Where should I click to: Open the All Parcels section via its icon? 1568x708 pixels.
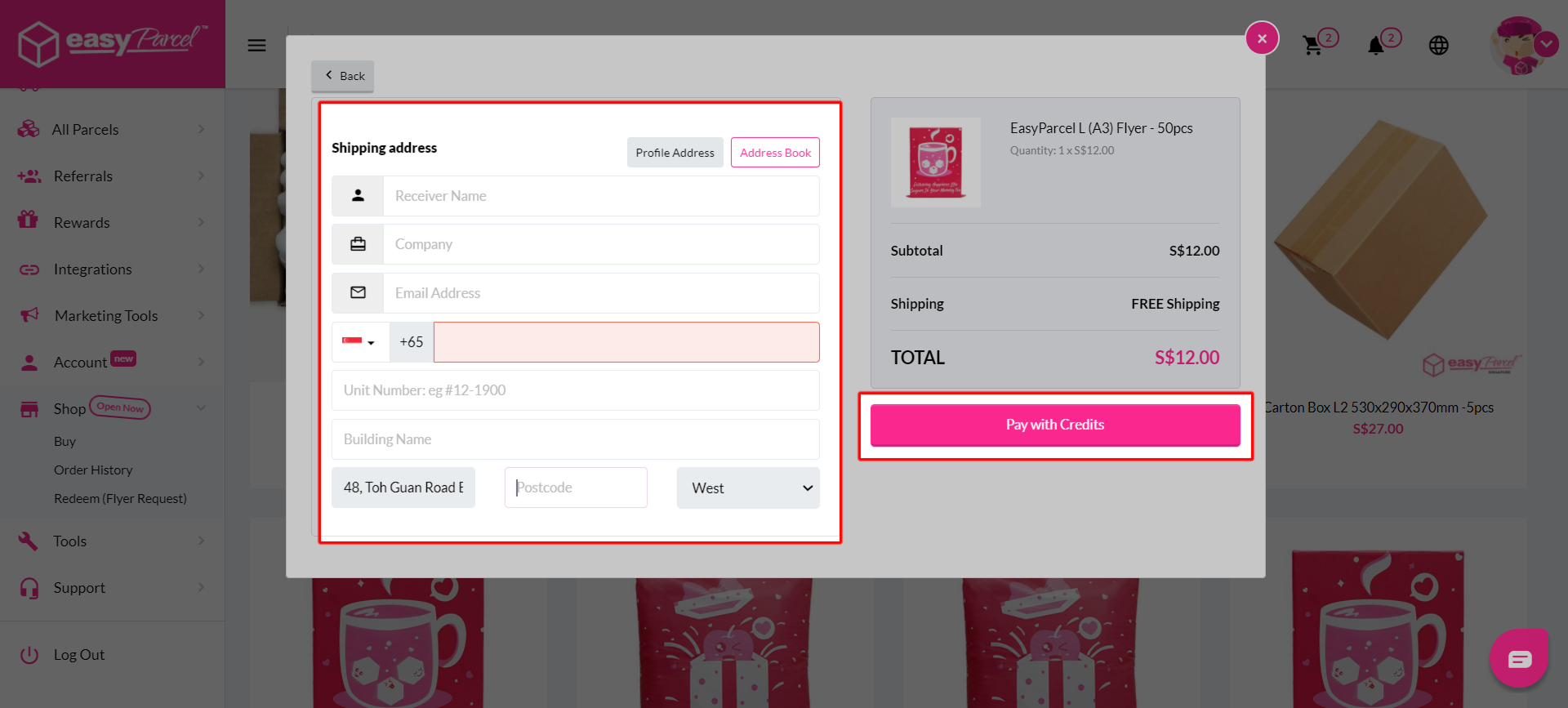click(29, 129)
